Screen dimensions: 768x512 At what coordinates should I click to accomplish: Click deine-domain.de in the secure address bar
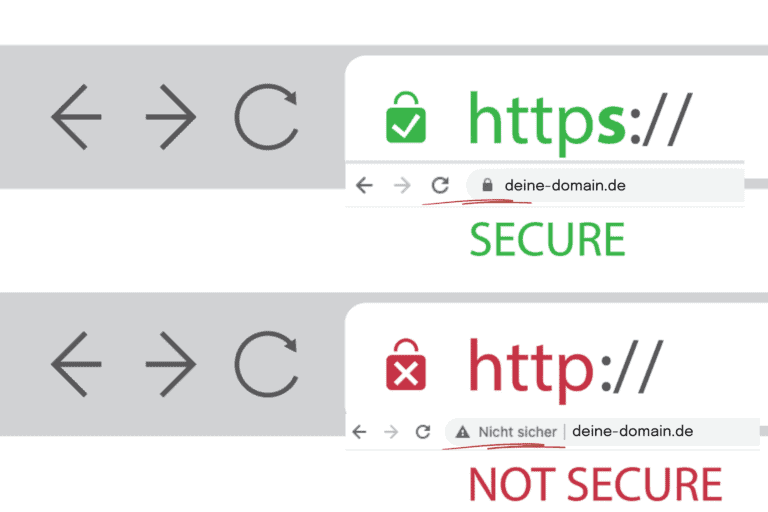click(x=565, y=185)
